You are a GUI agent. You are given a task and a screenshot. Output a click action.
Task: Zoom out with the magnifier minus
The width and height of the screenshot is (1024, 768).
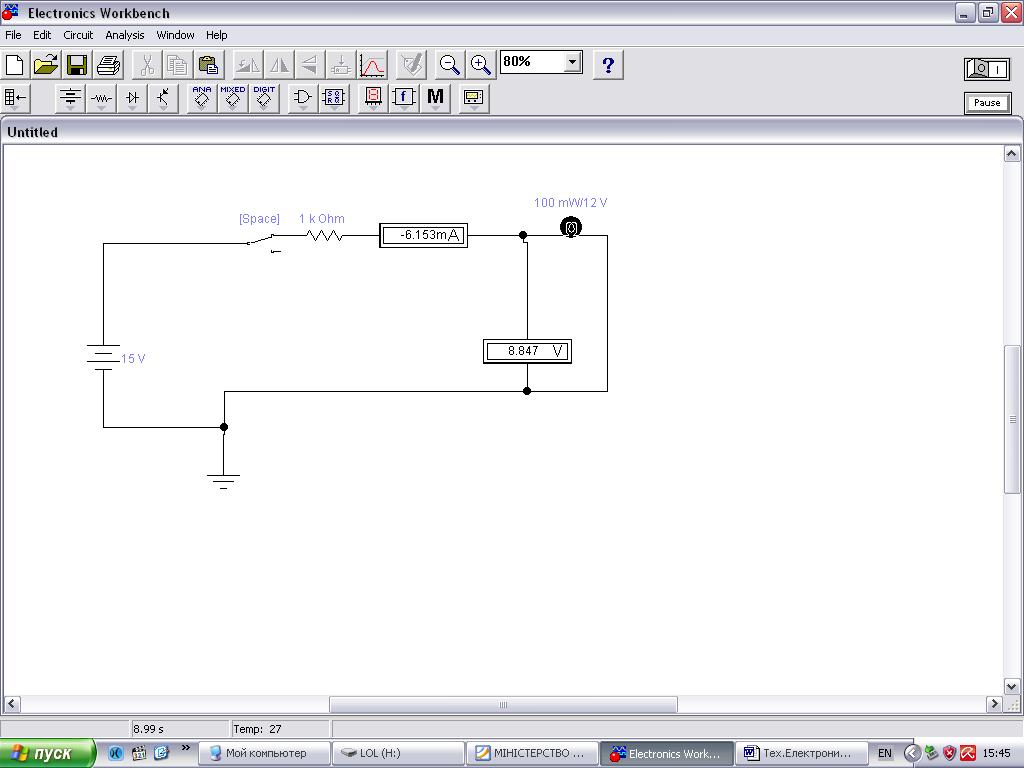click(449, 65)
